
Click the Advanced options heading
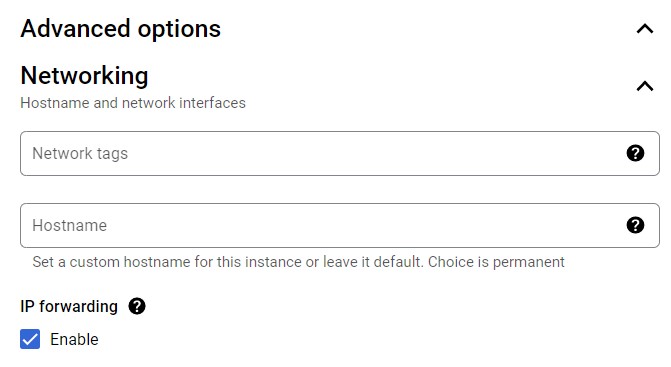pyautogui.click(x=121, y=29)
